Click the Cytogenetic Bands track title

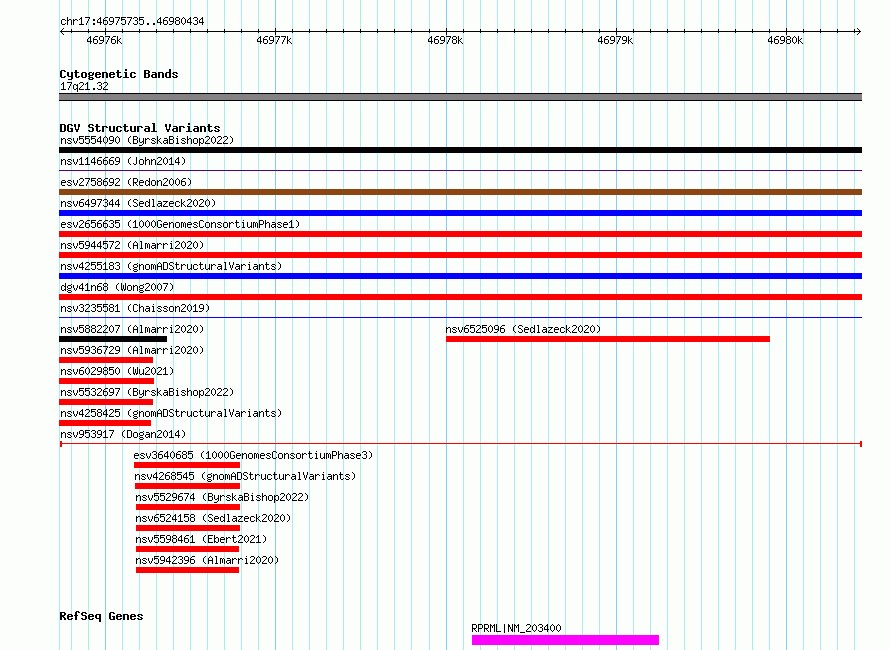(119, 74)
